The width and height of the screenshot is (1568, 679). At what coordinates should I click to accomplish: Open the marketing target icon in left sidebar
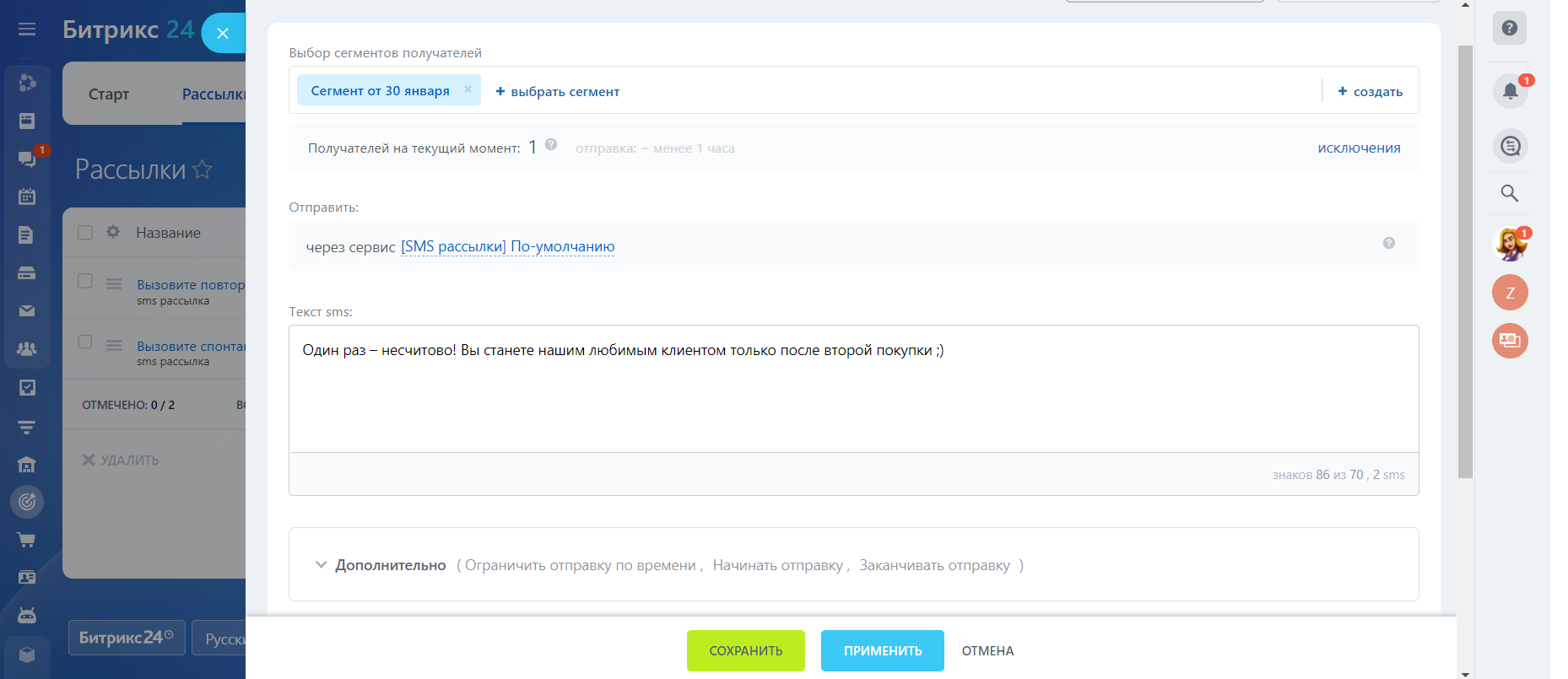click(27, 502)
